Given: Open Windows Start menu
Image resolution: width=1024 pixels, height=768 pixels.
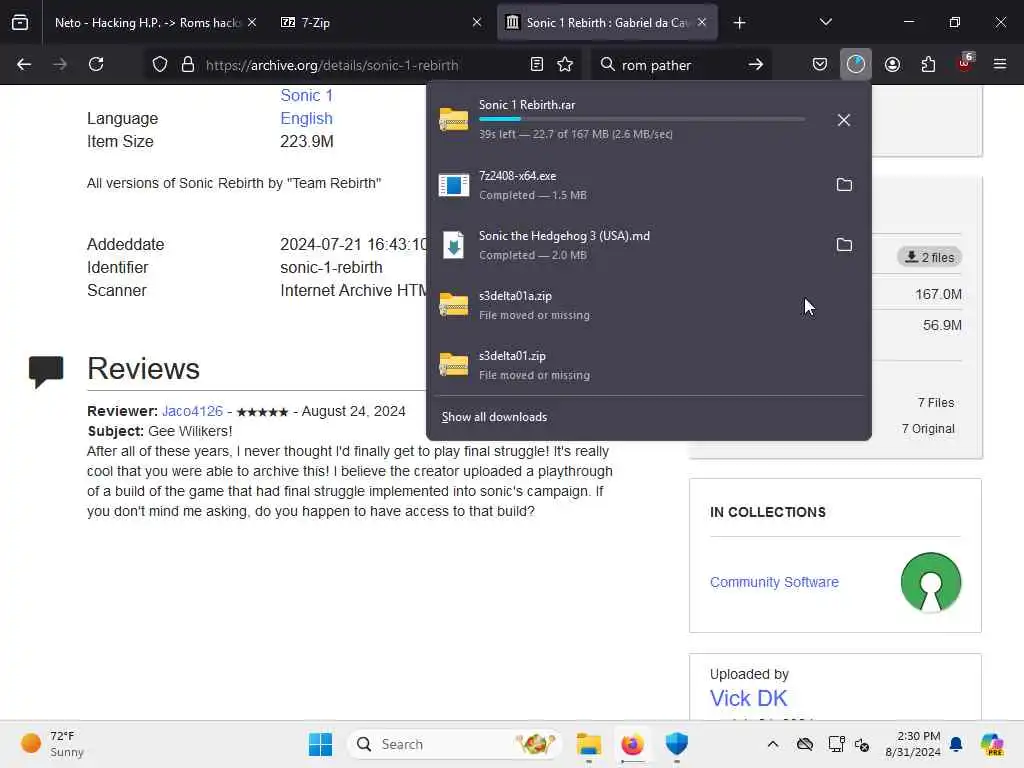Looking at the screenshot, I should [x=320, y=744].
